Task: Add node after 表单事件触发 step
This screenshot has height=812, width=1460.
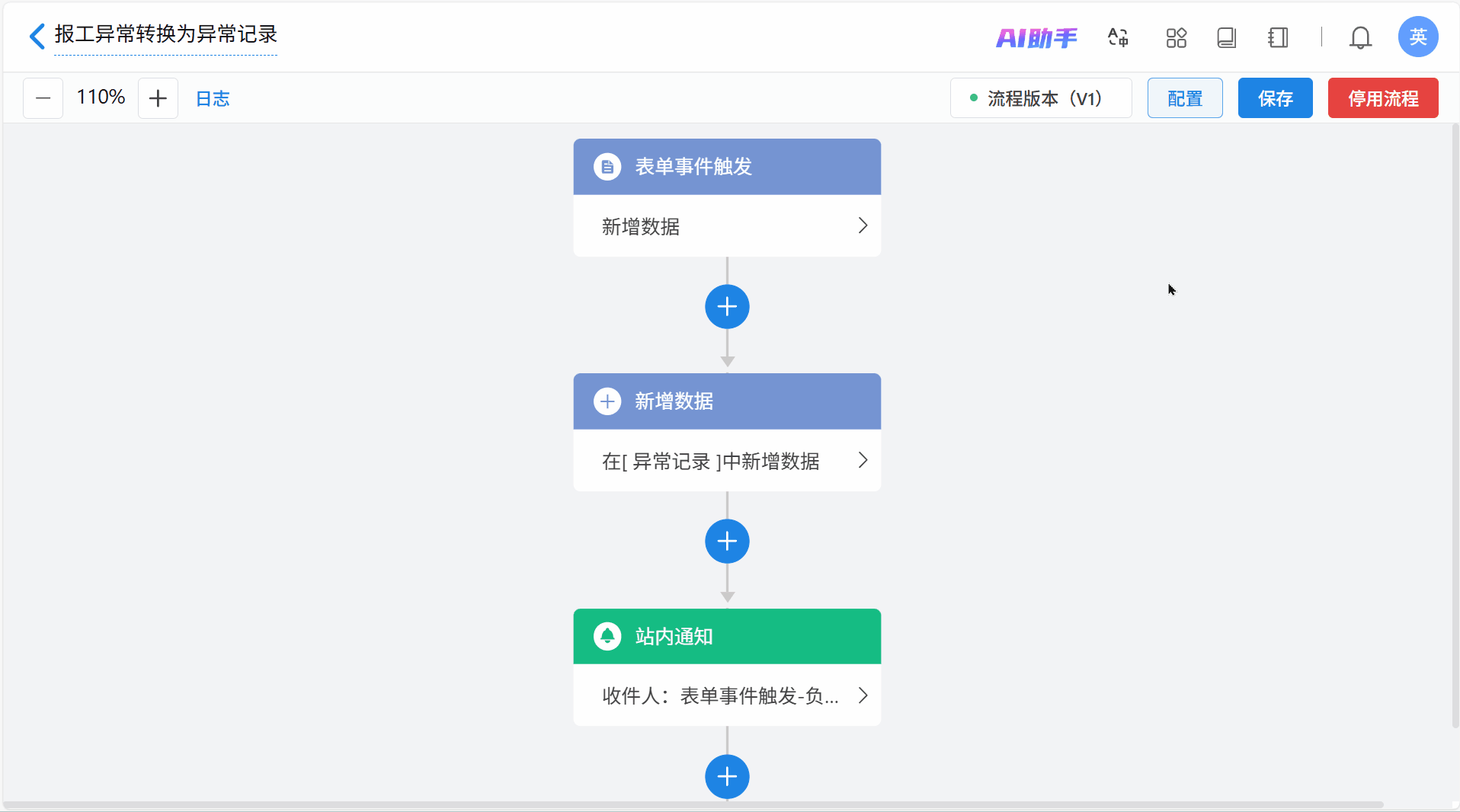Action: (727, 307)
